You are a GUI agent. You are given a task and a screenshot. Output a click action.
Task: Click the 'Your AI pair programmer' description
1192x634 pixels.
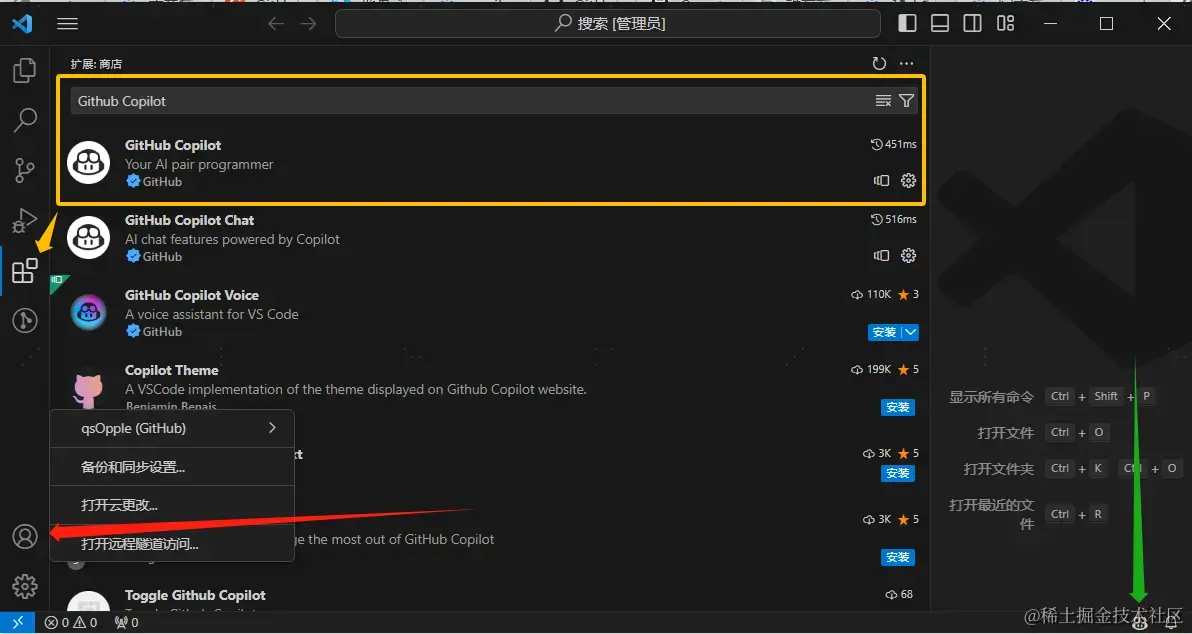pyautogui.click(x=199, y=164)
